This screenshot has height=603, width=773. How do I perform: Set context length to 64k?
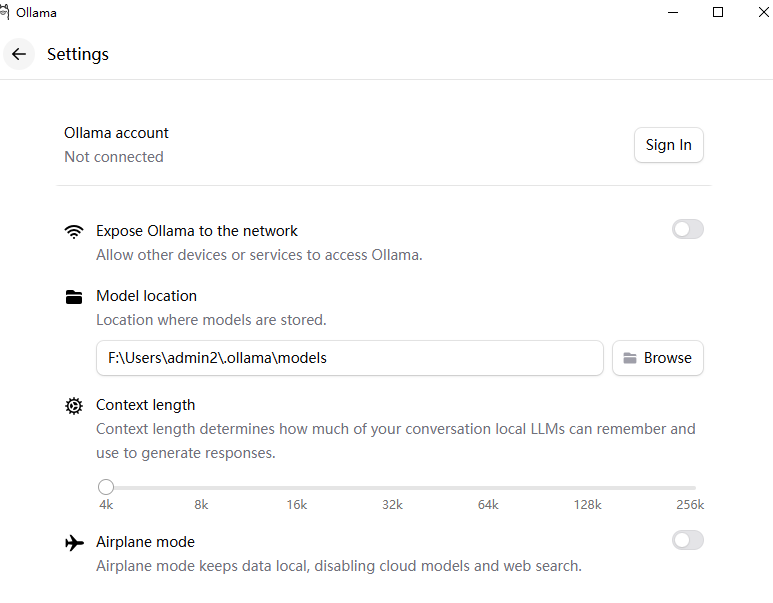pos(488,505)
